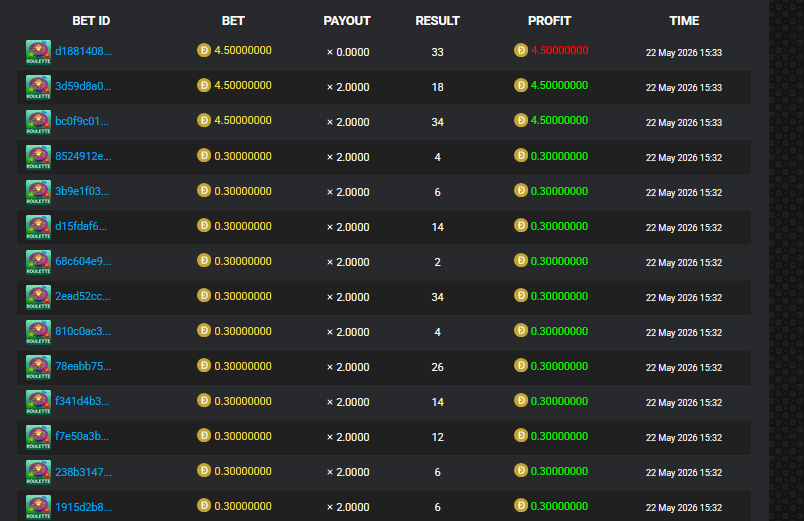Select result 14 in f341d4b3 row
804x521 pixels.
(x=437, y=402)
